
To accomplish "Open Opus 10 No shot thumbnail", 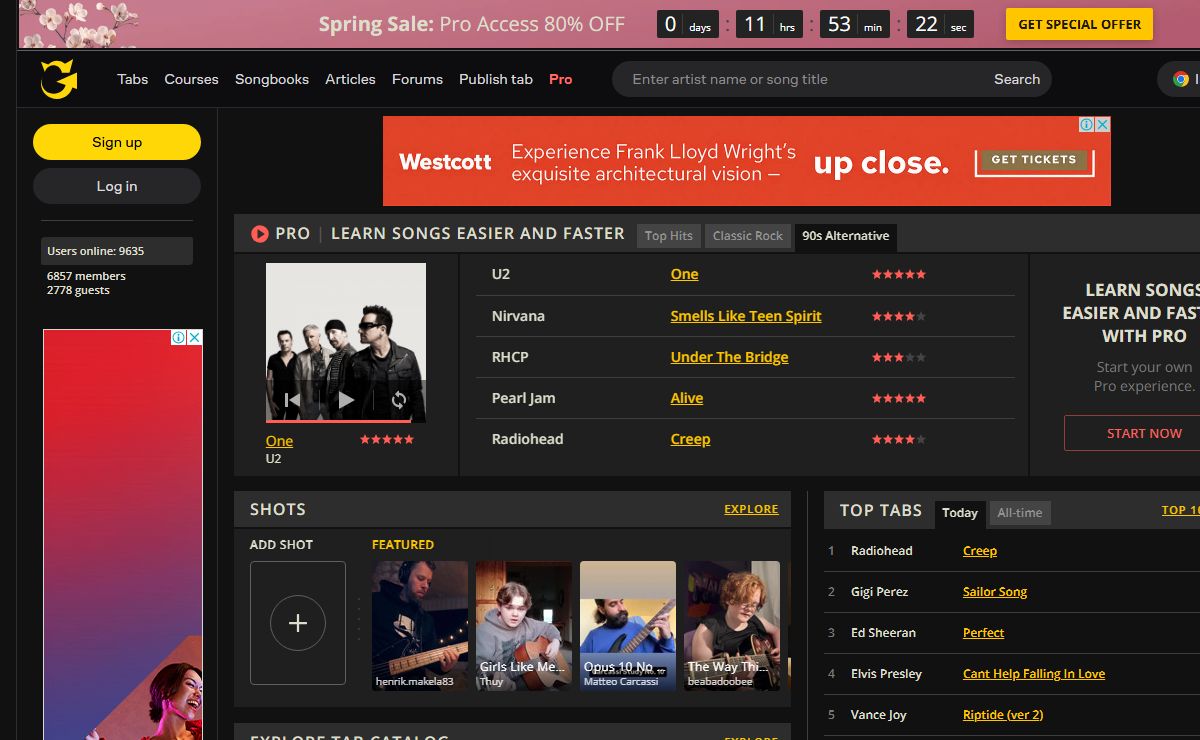I will click(x=628, y=625).
